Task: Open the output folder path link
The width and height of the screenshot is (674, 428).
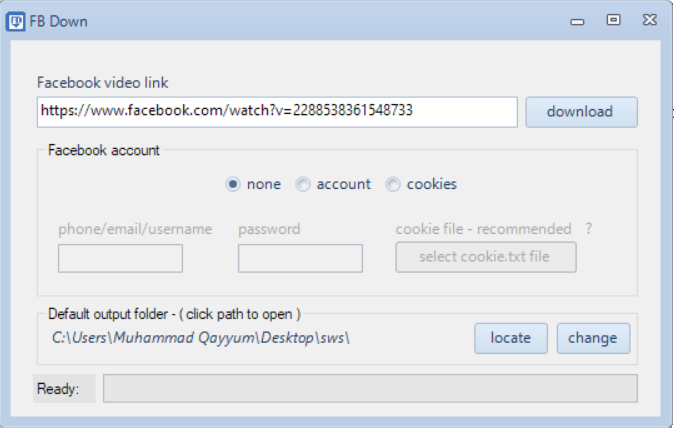Action: tap(201, 338)
